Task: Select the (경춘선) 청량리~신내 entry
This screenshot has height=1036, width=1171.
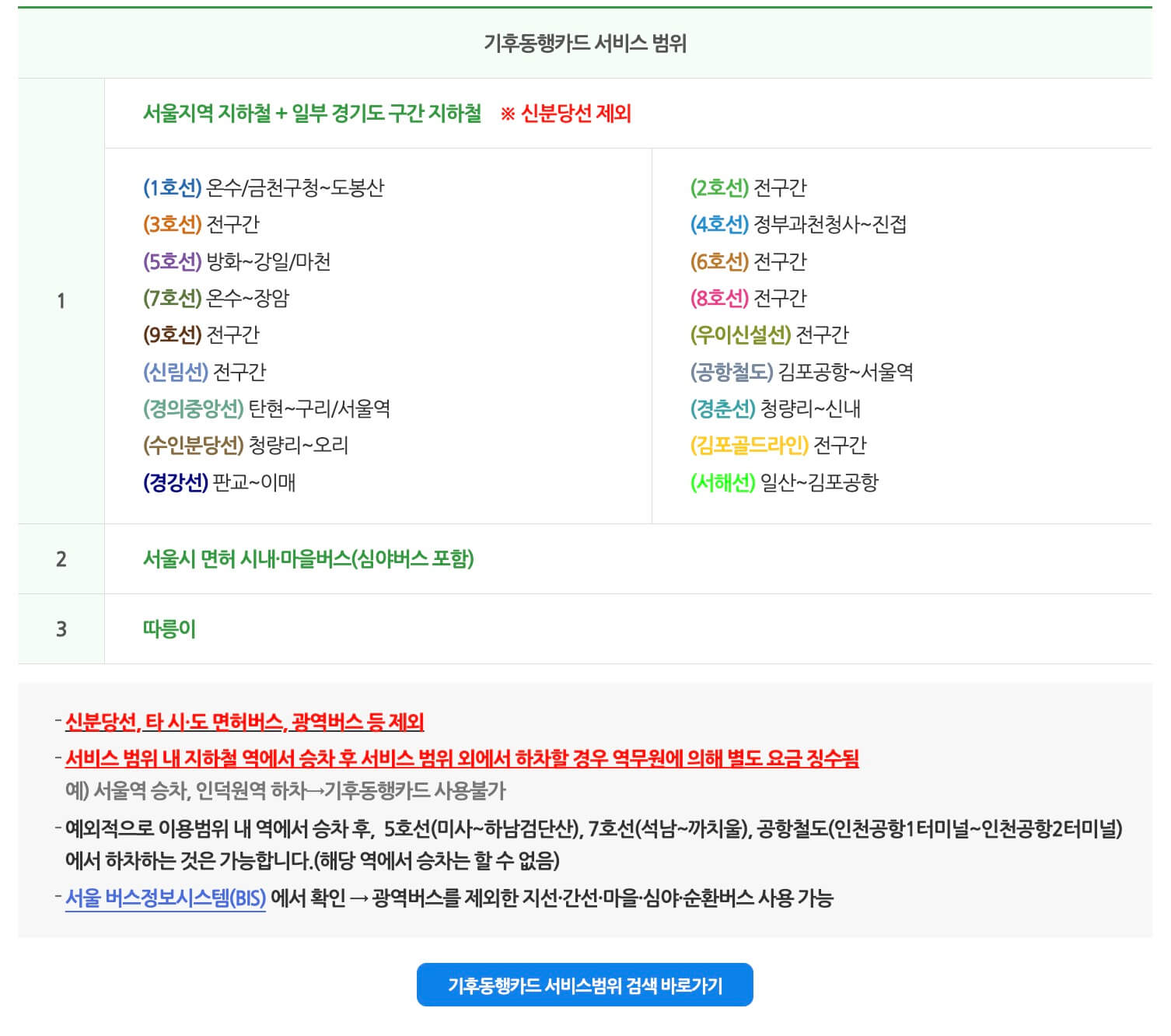Action: click(x=775, y=408)
